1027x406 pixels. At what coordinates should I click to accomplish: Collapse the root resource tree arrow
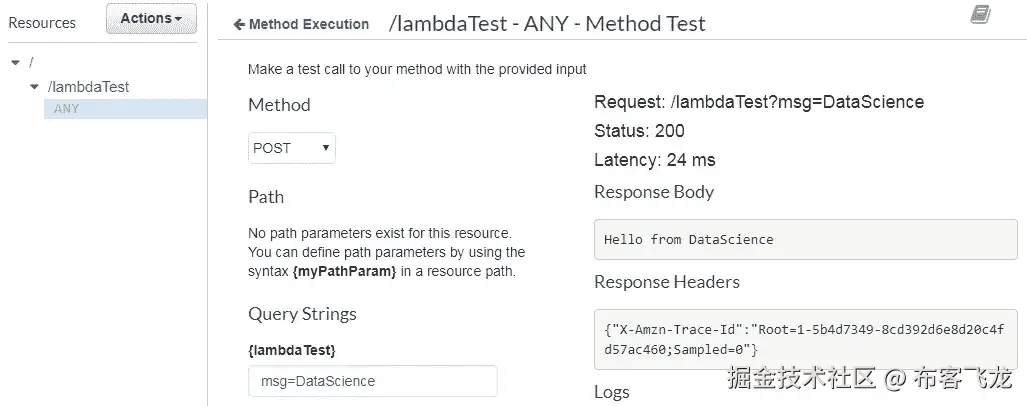[15, 63]
